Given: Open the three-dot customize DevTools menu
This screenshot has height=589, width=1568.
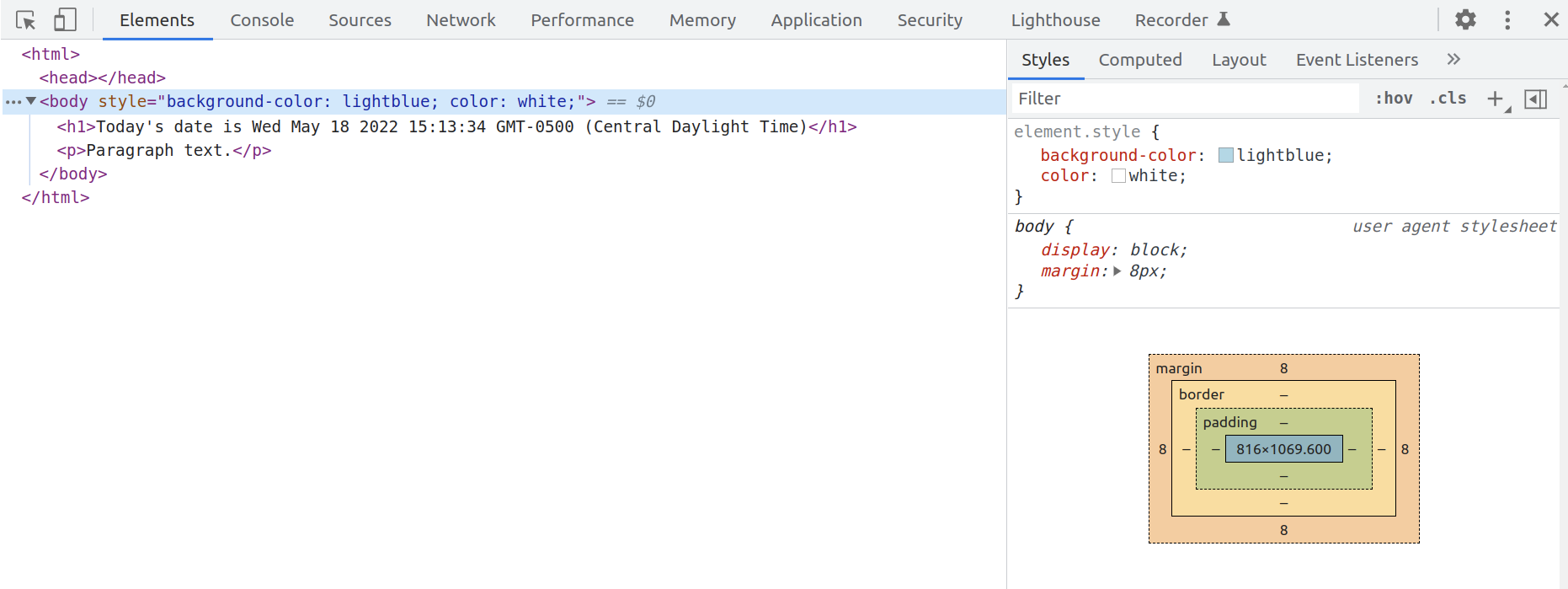Looking at the screenshot, I should (x=1507, y=20).
